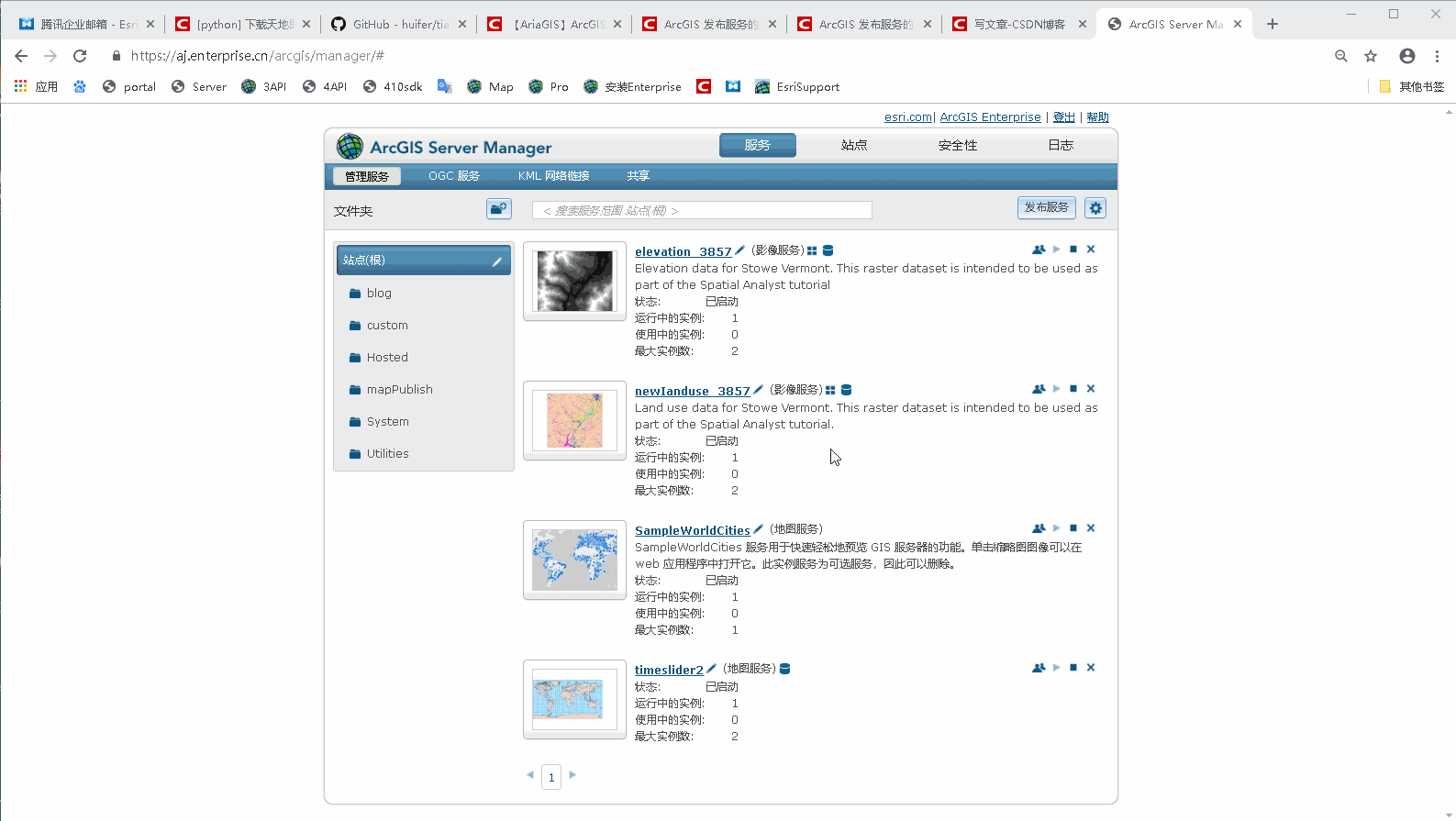Image resolution: width=1456 pixels, height=821 pixels.
Task: Open permissions icon for newlanduse_3857
Action: (x=1039, y=389)
